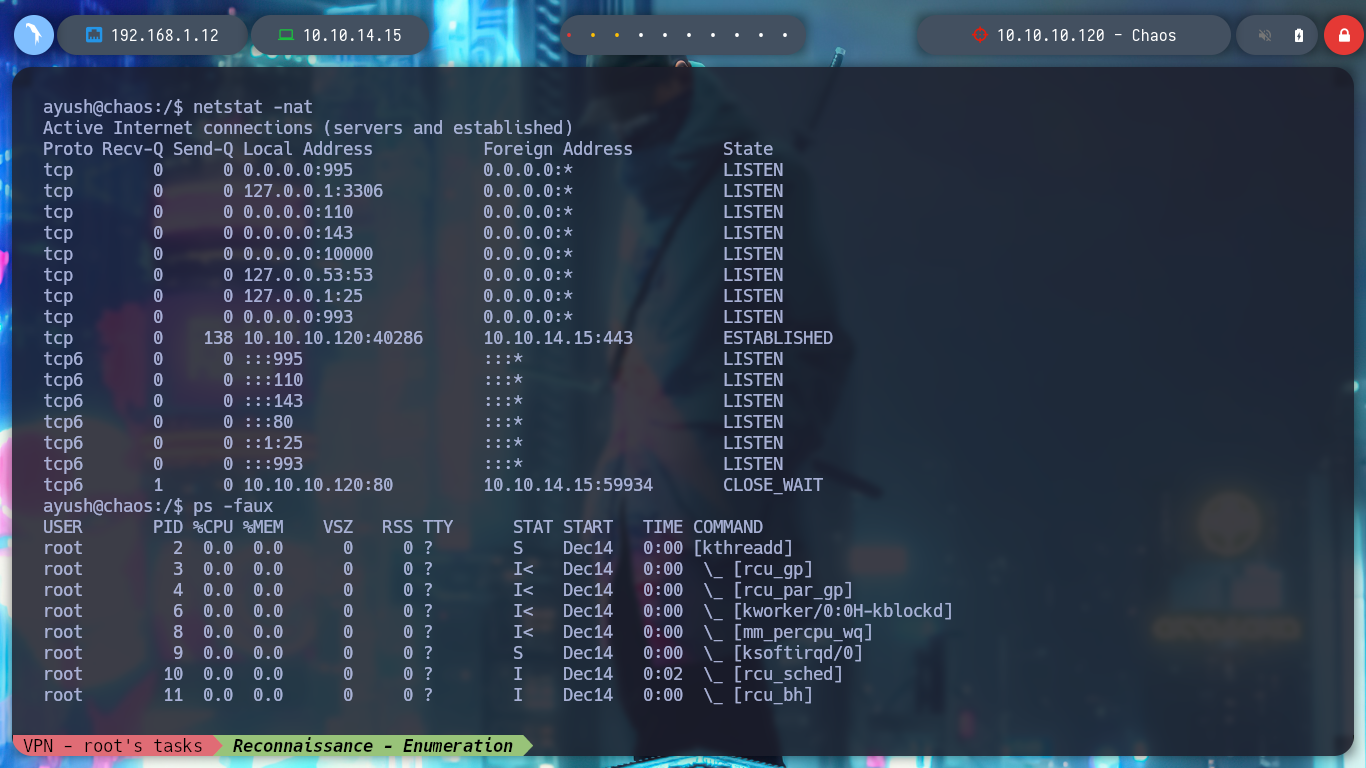
Task: Open the battery status icon
Action: click(x=1299, y=35)
